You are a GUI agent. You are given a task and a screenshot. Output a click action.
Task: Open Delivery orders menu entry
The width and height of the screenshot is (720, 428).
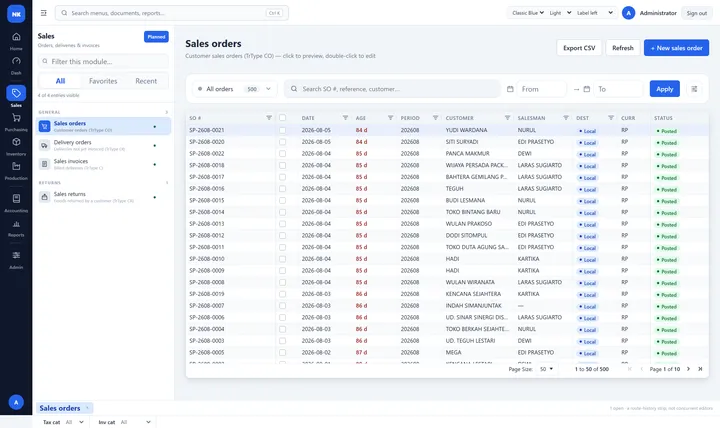pyautogui.click(x=103, y=145)
